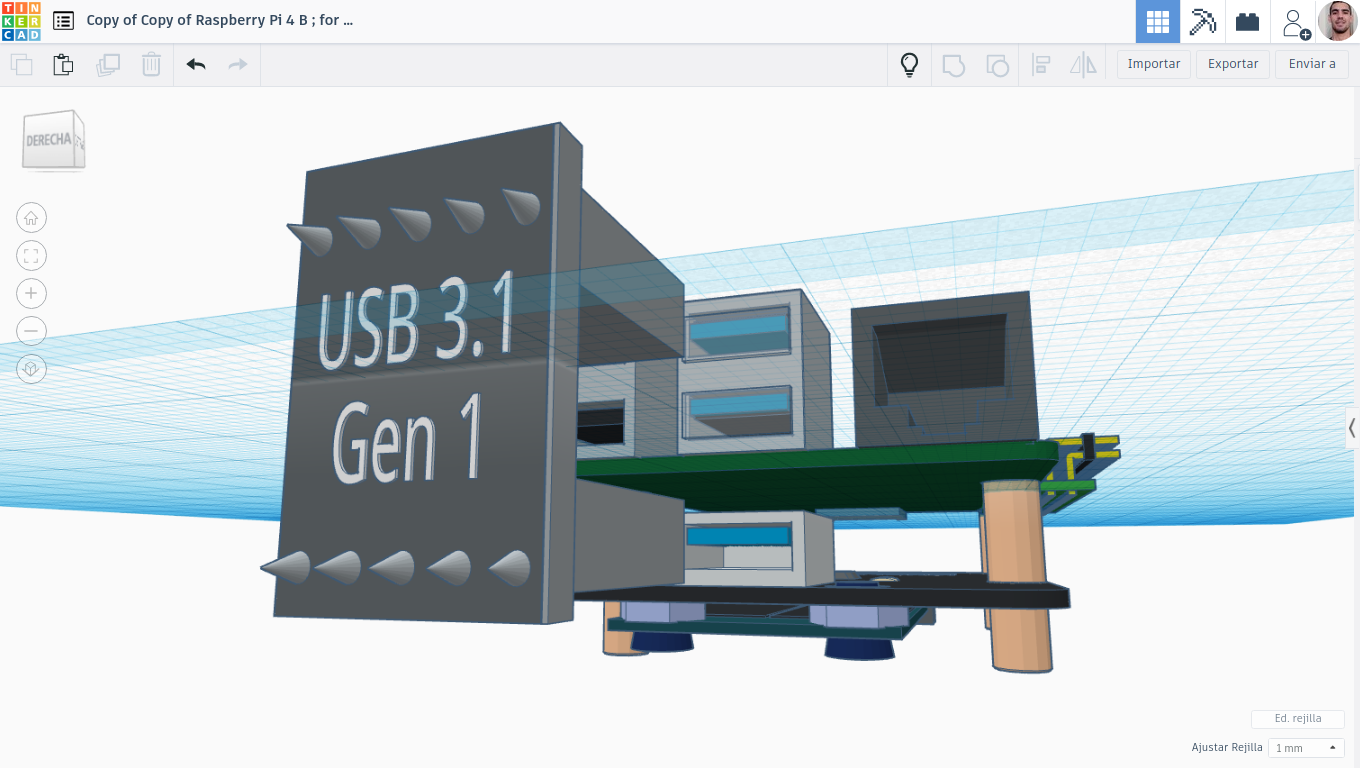Expand the collapsed shapes panel arrow
The width and height of the screenshot is (1360, 768).
[1352, 428]
